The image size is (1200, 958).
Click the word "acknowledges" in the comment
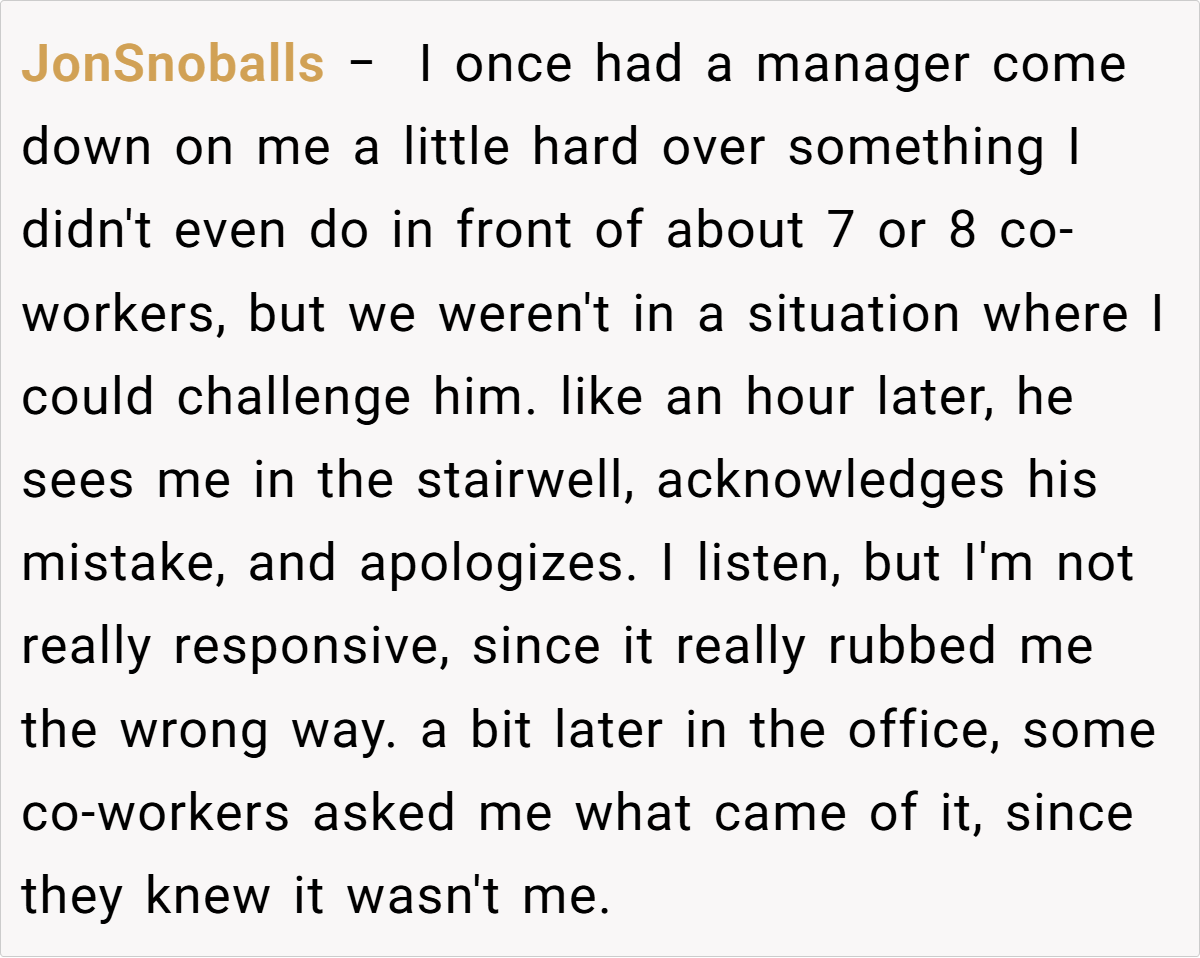click(x=829, y=481)
